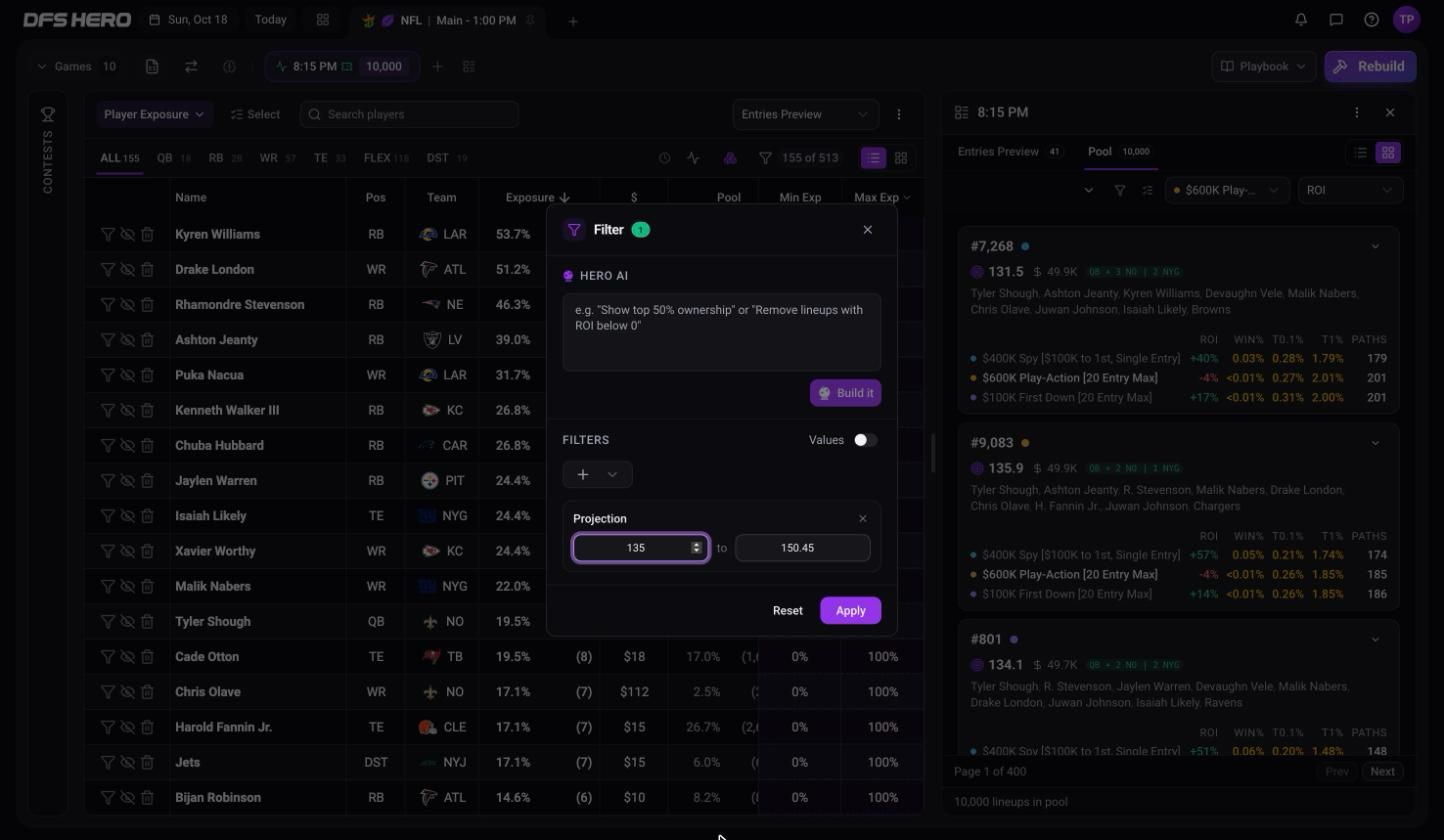The width and height of the screenshot is (1444, 840).
Task: Switch player table to grid view
Action: [x=901, y=158]
